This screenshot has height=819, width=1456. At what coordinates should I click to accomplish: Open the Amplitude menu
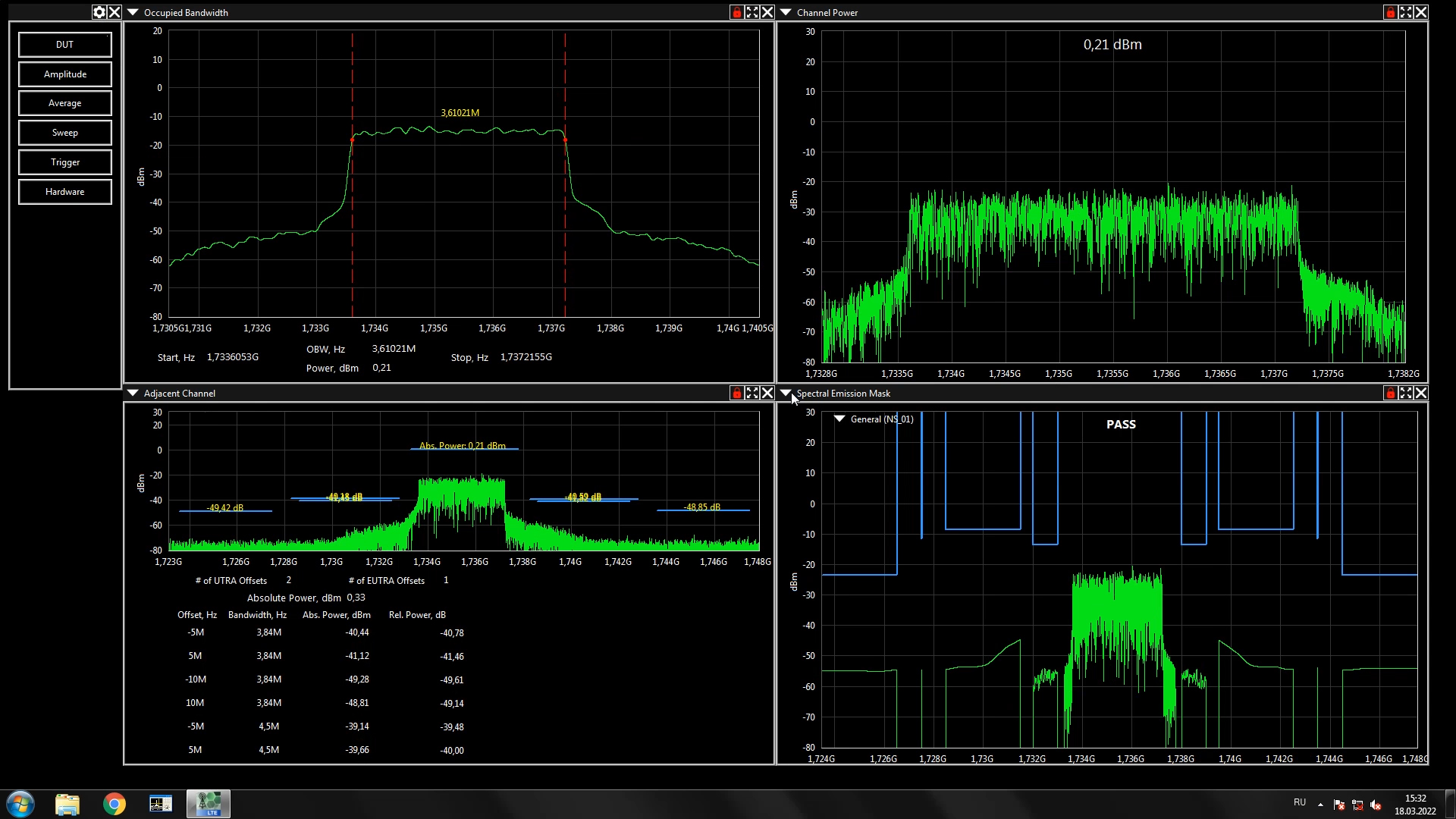(x=65, y=74)
